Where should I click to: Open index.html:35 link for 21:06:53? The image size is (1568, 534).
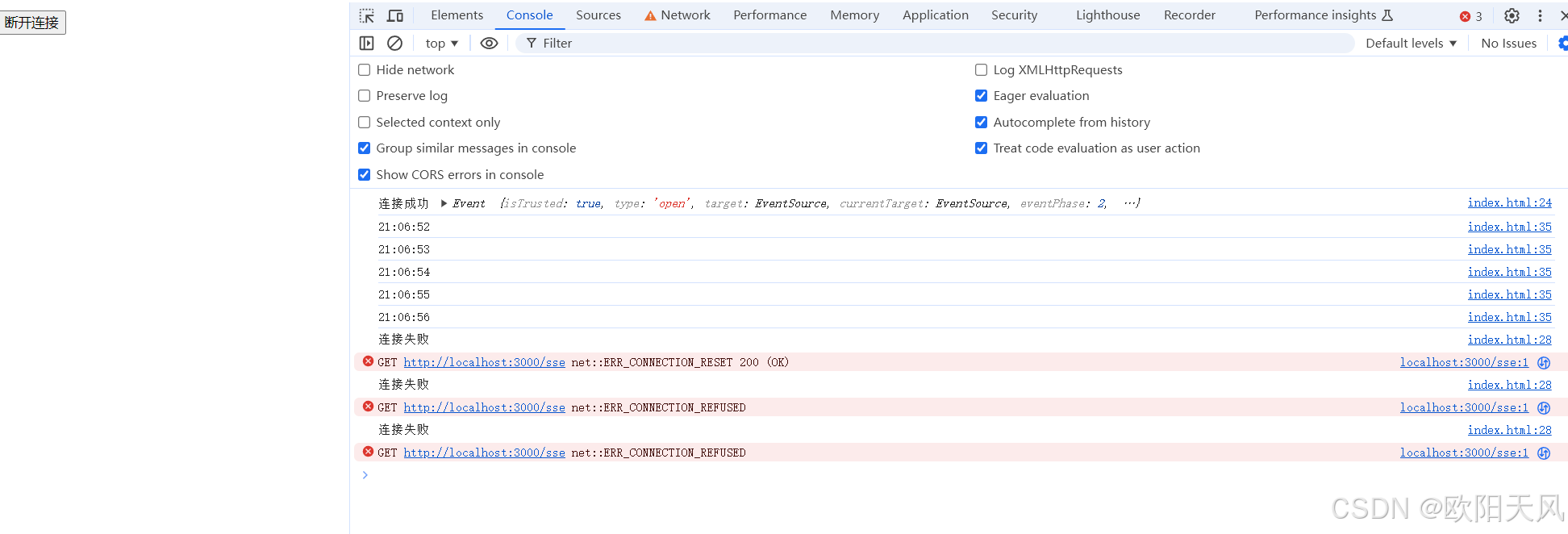click(x=1510, y=250)
